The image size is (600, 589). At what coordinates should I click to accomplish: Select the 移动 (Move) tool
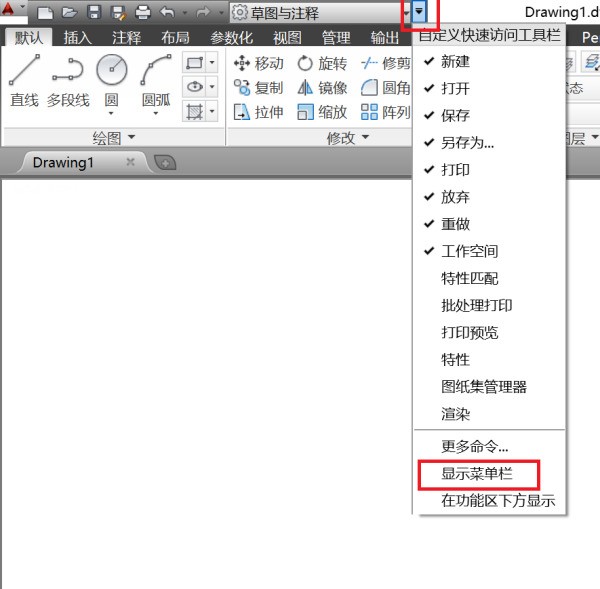[259, 63]
